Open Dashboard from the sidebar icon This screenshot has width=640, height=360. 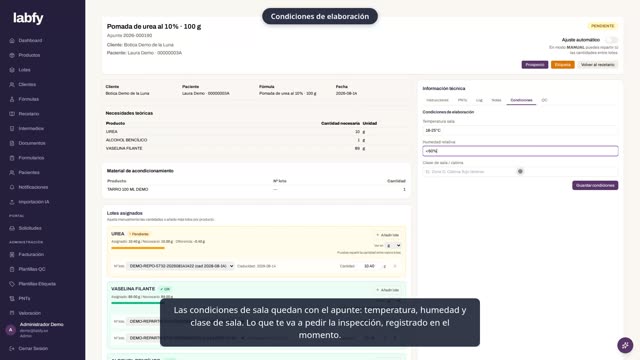12,41
